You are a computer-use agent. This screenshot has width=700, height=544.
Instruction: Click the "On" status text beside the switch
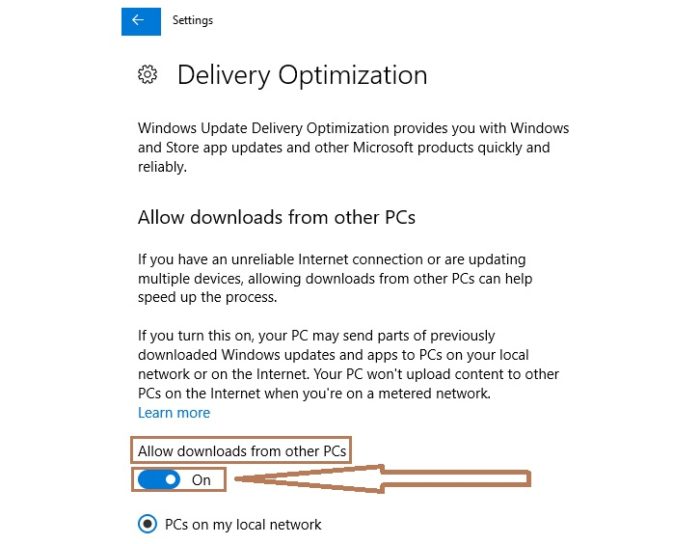pos(201,480)
